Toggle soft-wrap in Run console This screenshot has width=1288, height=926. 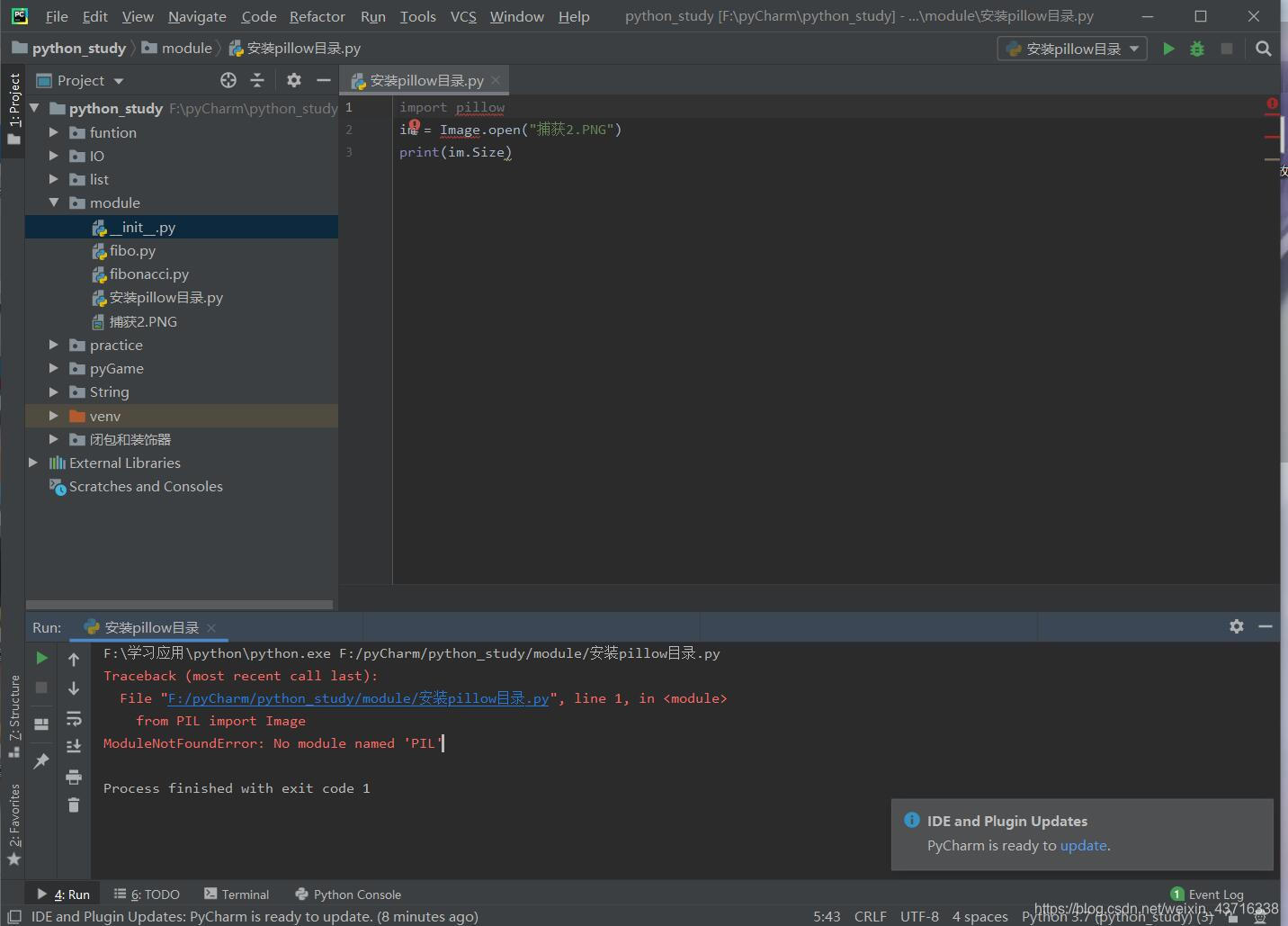74,718
